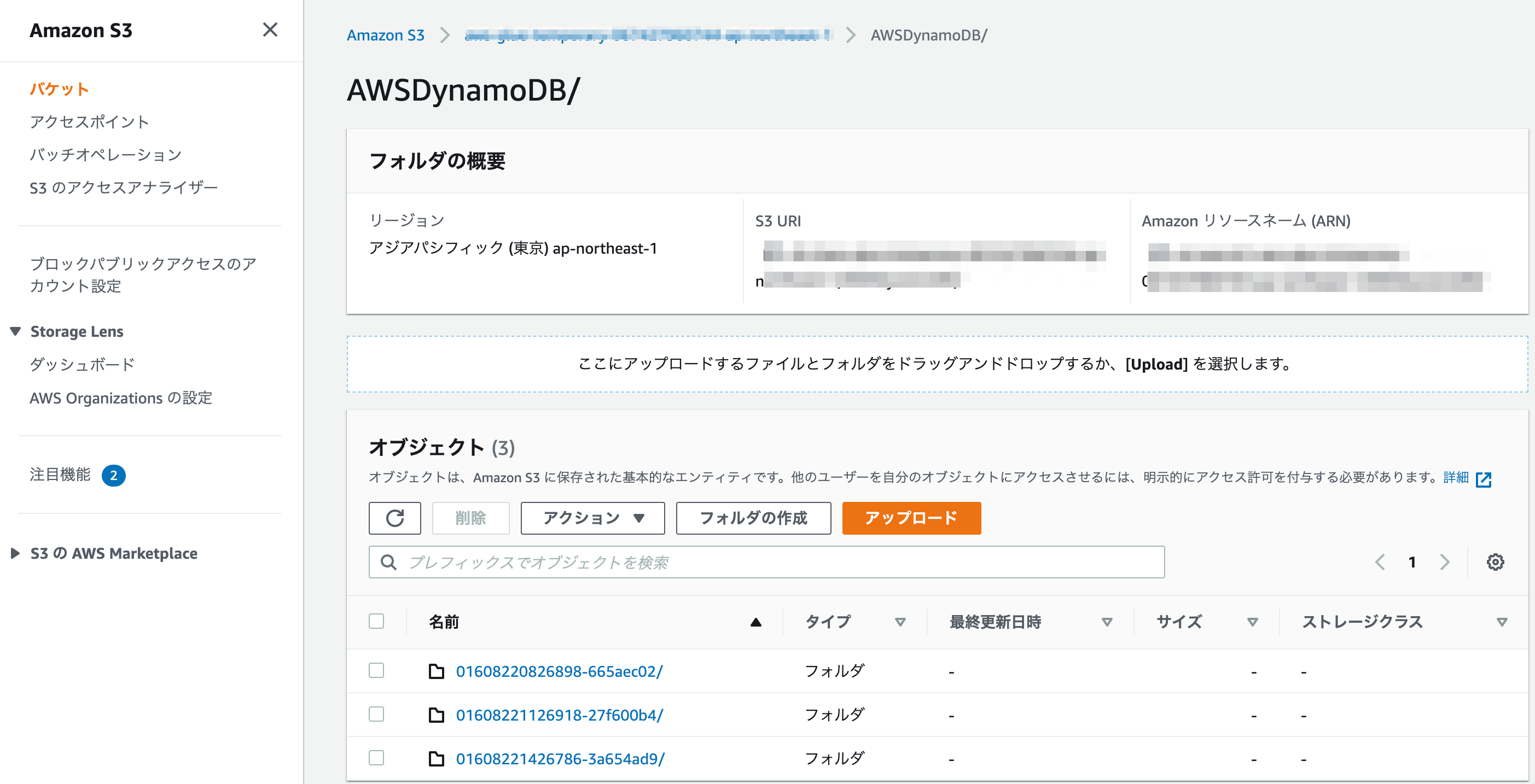Viewport: 1535px width, 784px height.
Task: Open the アクション dropdown menu
Action: (x=592, y=518)
